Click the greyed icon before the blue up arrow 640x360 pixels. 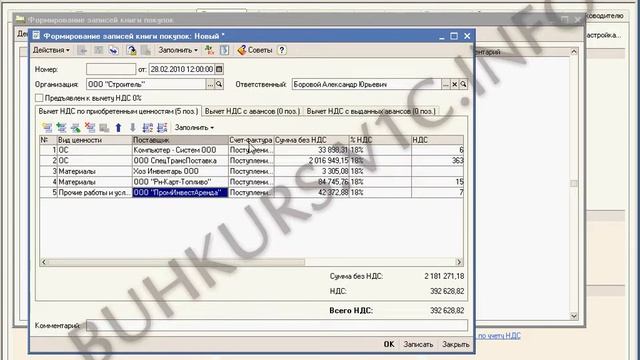(104, 128)
